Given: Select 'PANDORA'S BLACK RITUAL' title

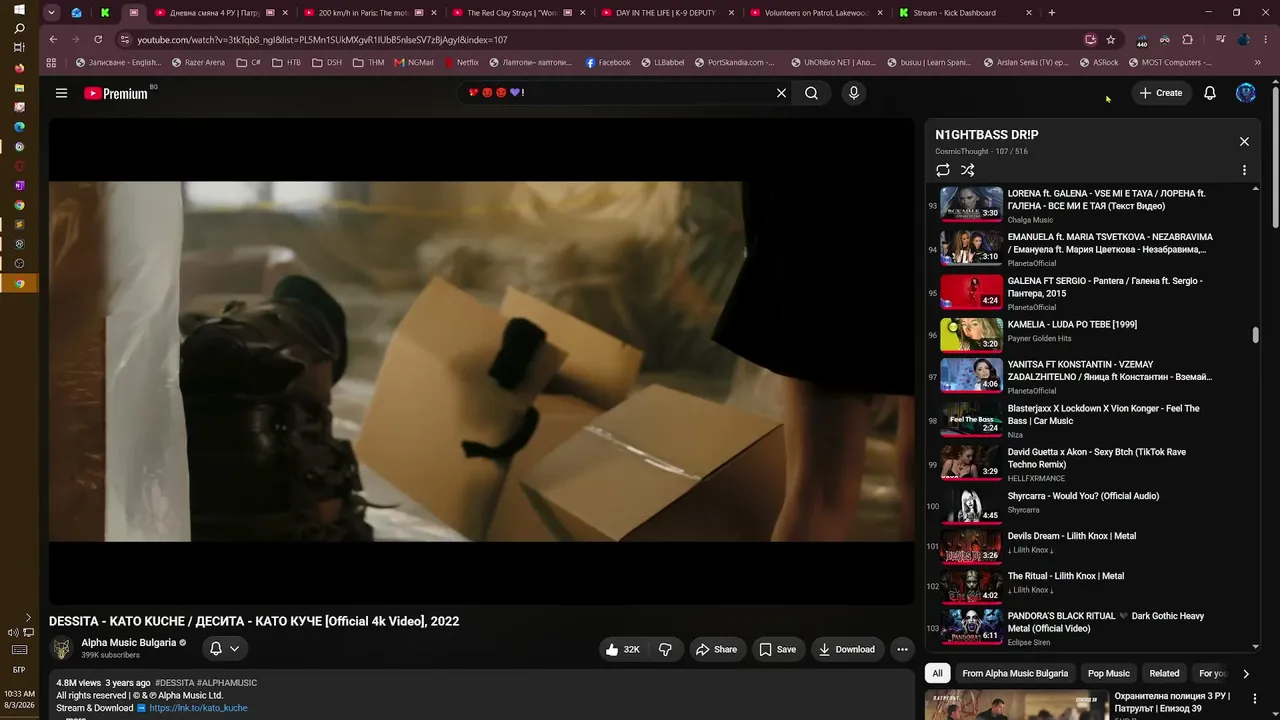Looking at the screenshot, I should point(1105,622).
